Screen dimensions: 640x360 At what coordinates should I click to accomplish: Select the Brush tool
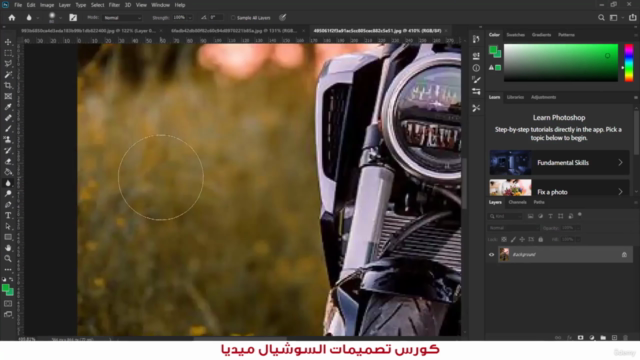8,129
